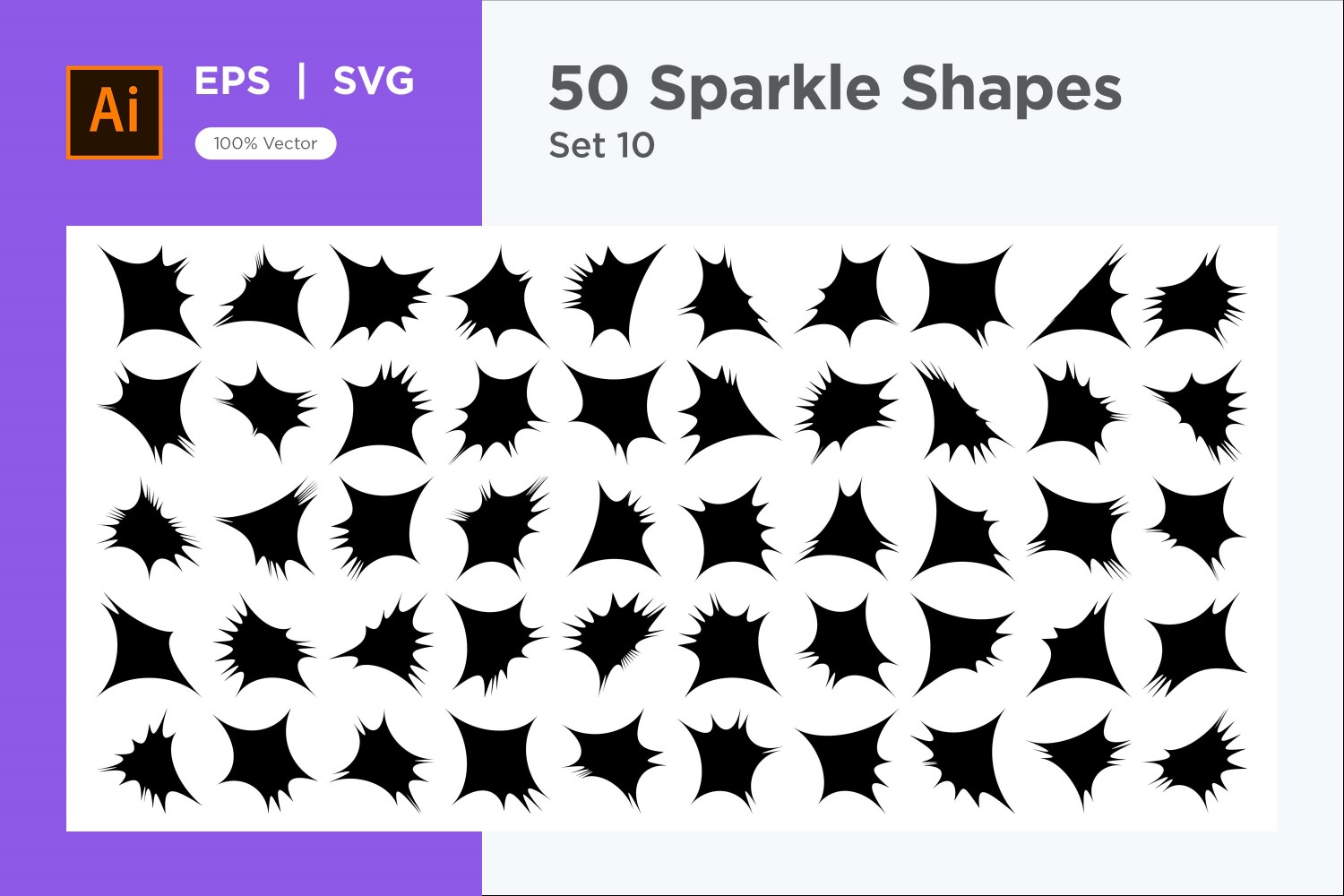Click the Set 10 subtitle
The height and width of the screenshot is (896, 1344).
[x=602, y=145]
